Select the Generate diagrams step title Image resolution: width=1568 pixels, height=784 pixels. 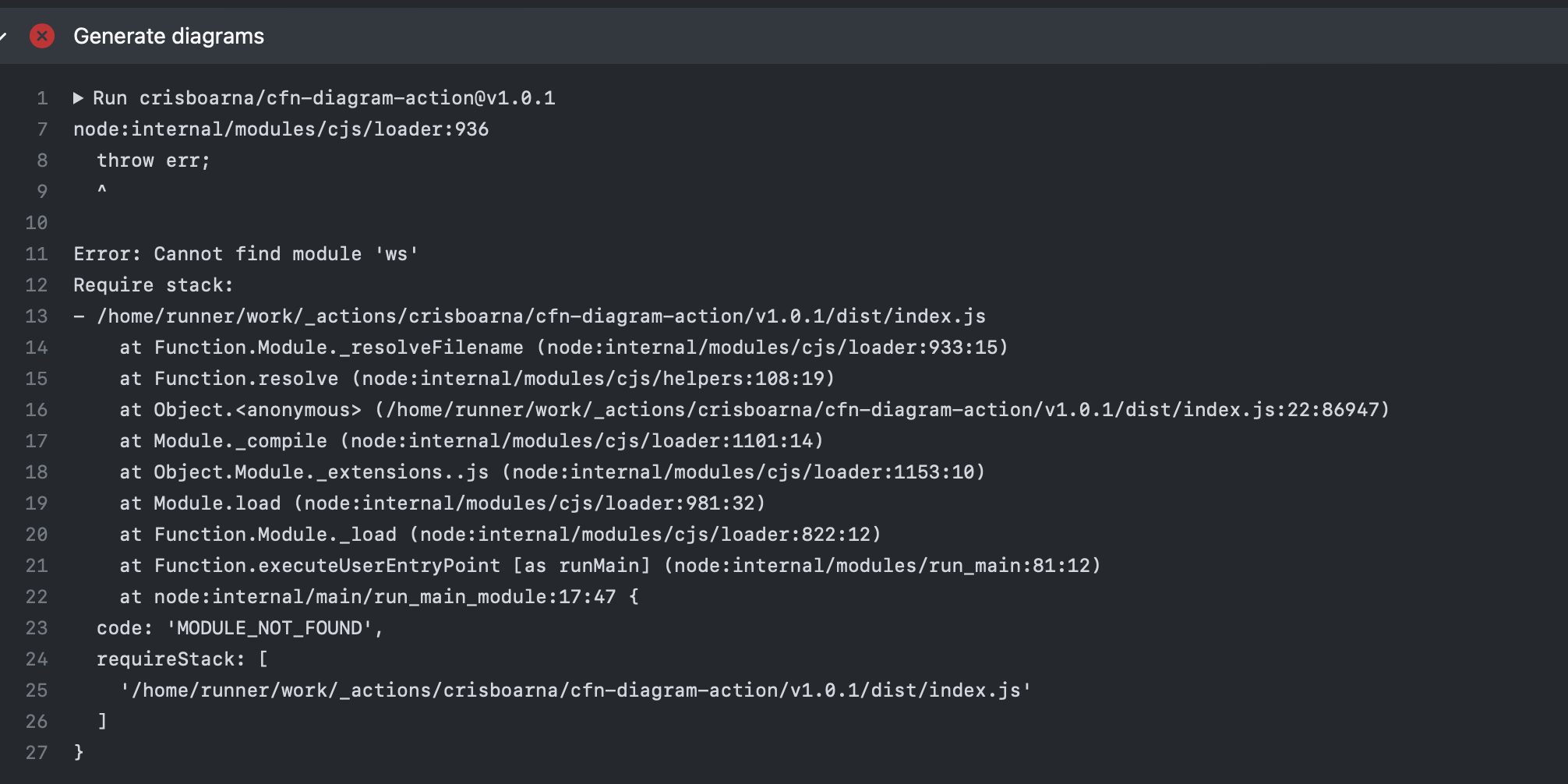coord(168,35)
